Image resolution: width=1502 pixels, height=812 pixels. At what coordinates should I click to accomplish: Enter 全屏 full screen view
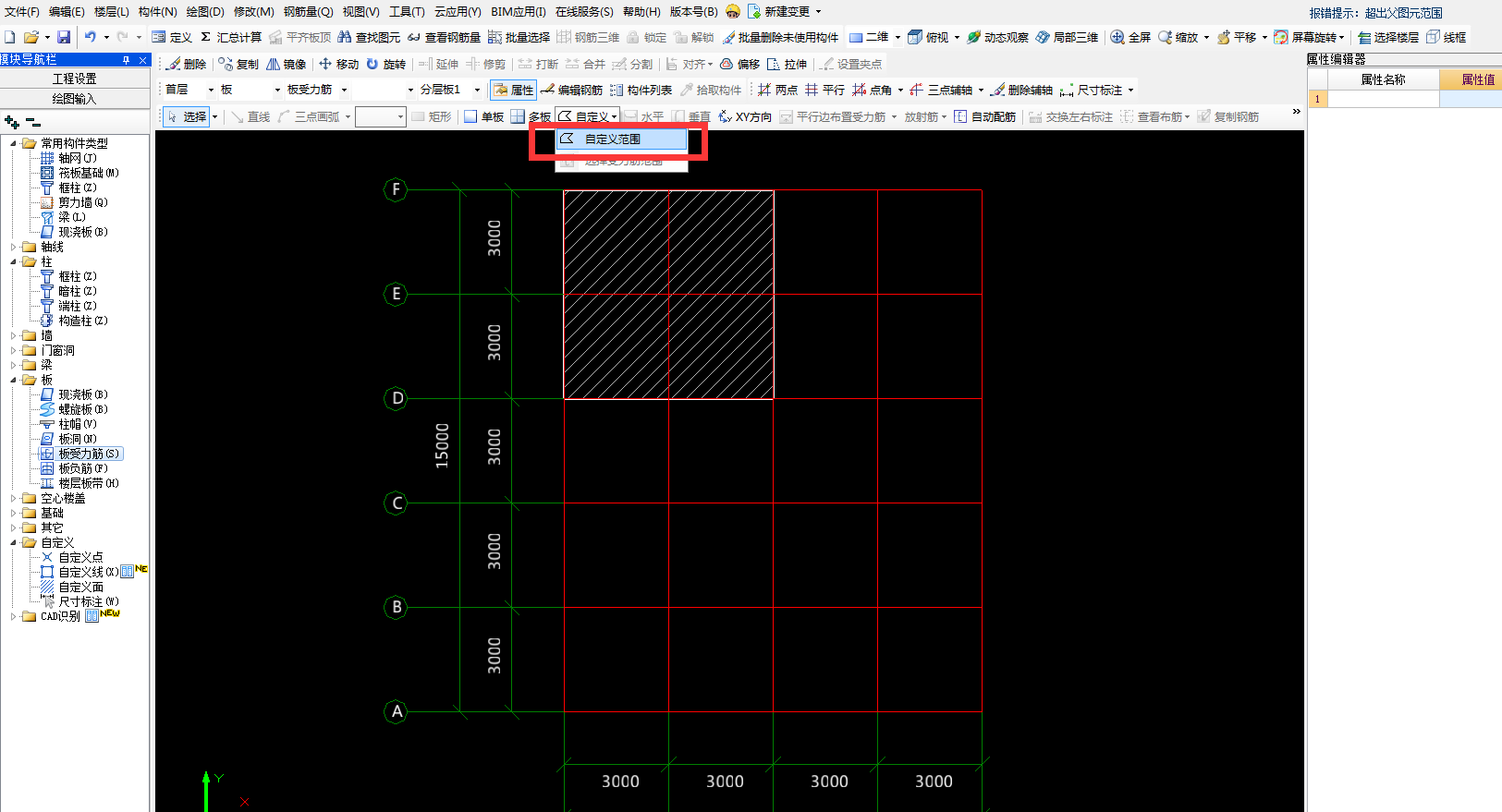(1130, 37)
